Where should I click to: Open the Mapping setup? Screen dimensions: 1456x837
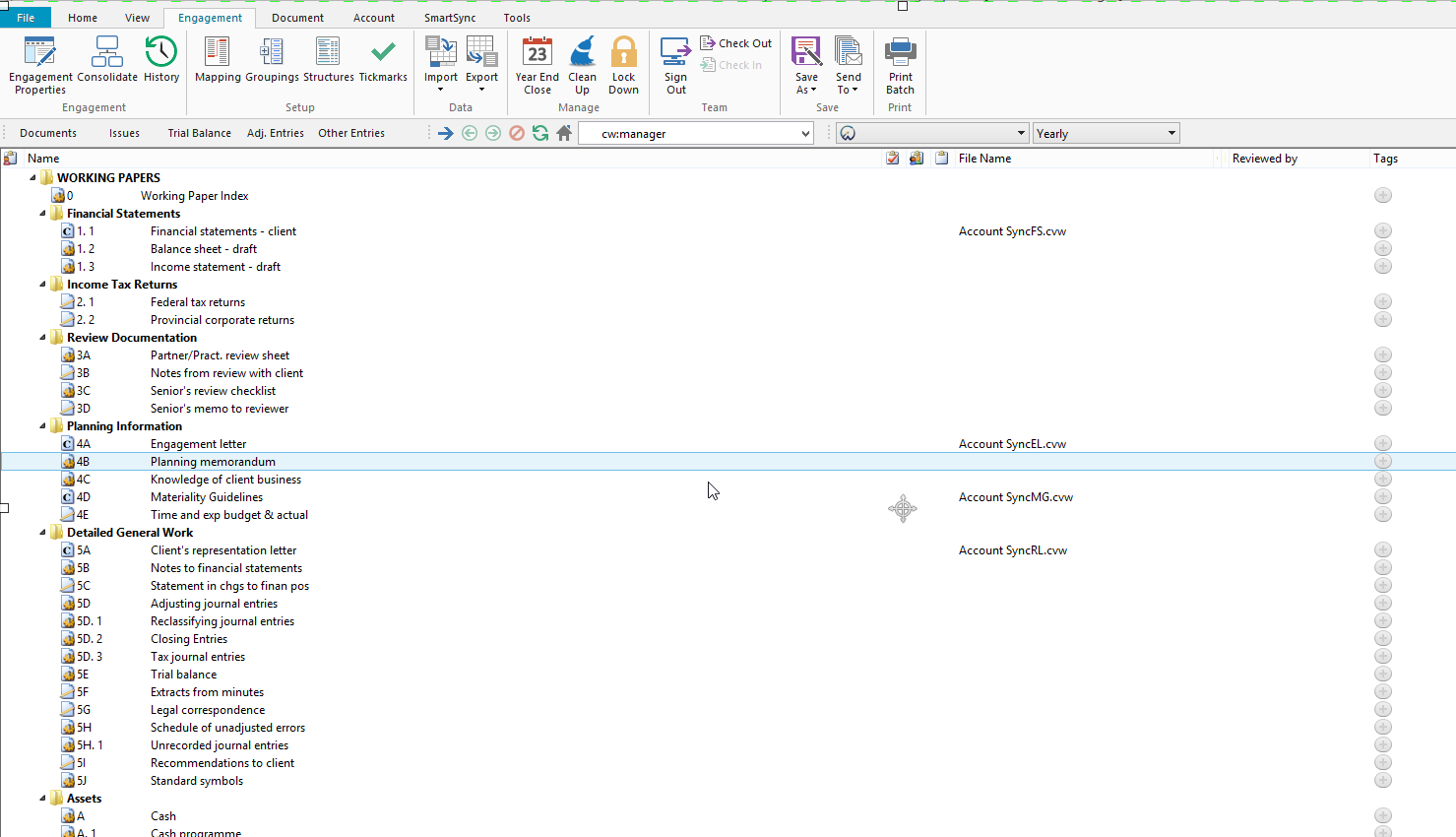[x=218, y=60]
